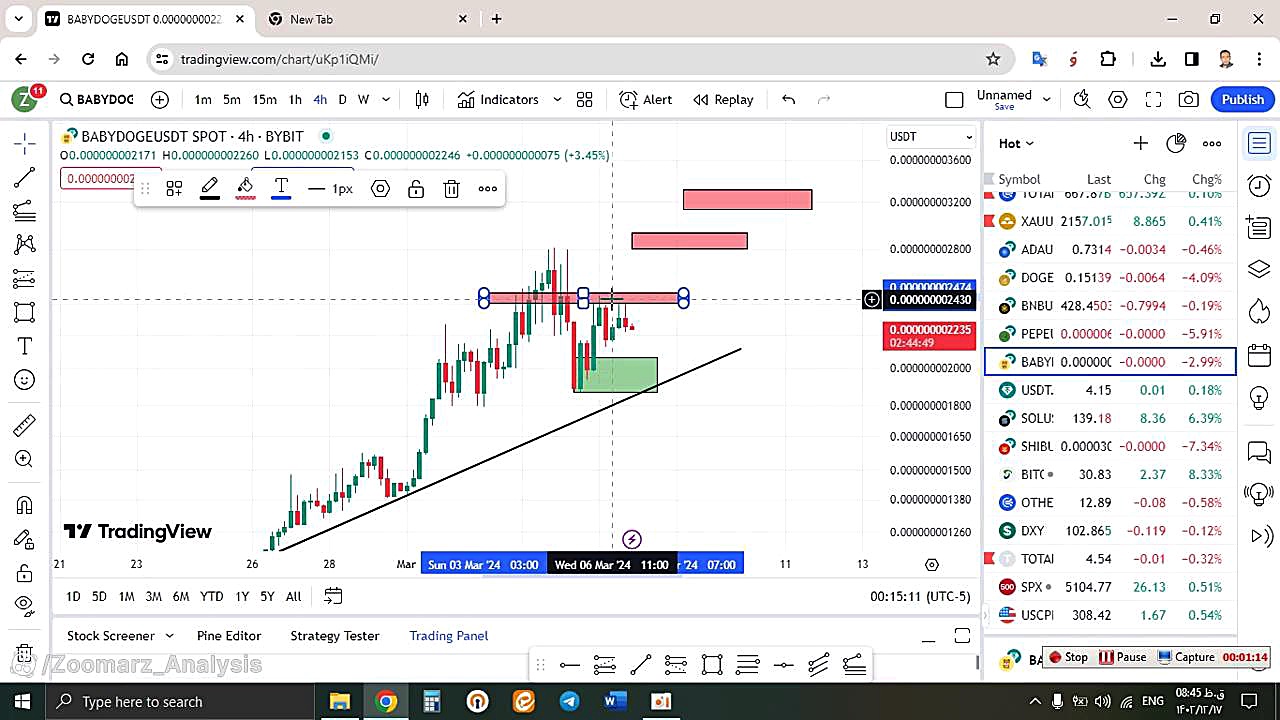
Task: Undo the last chart action
Action: click(788, 99)
